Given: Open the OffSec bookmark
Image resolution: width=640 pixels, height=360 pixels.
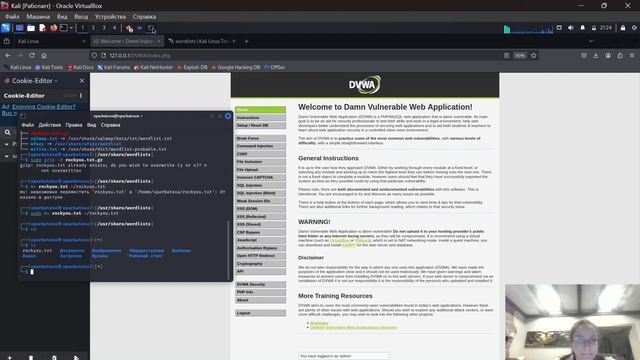Looking at the screenshot, I should point(275,67).
